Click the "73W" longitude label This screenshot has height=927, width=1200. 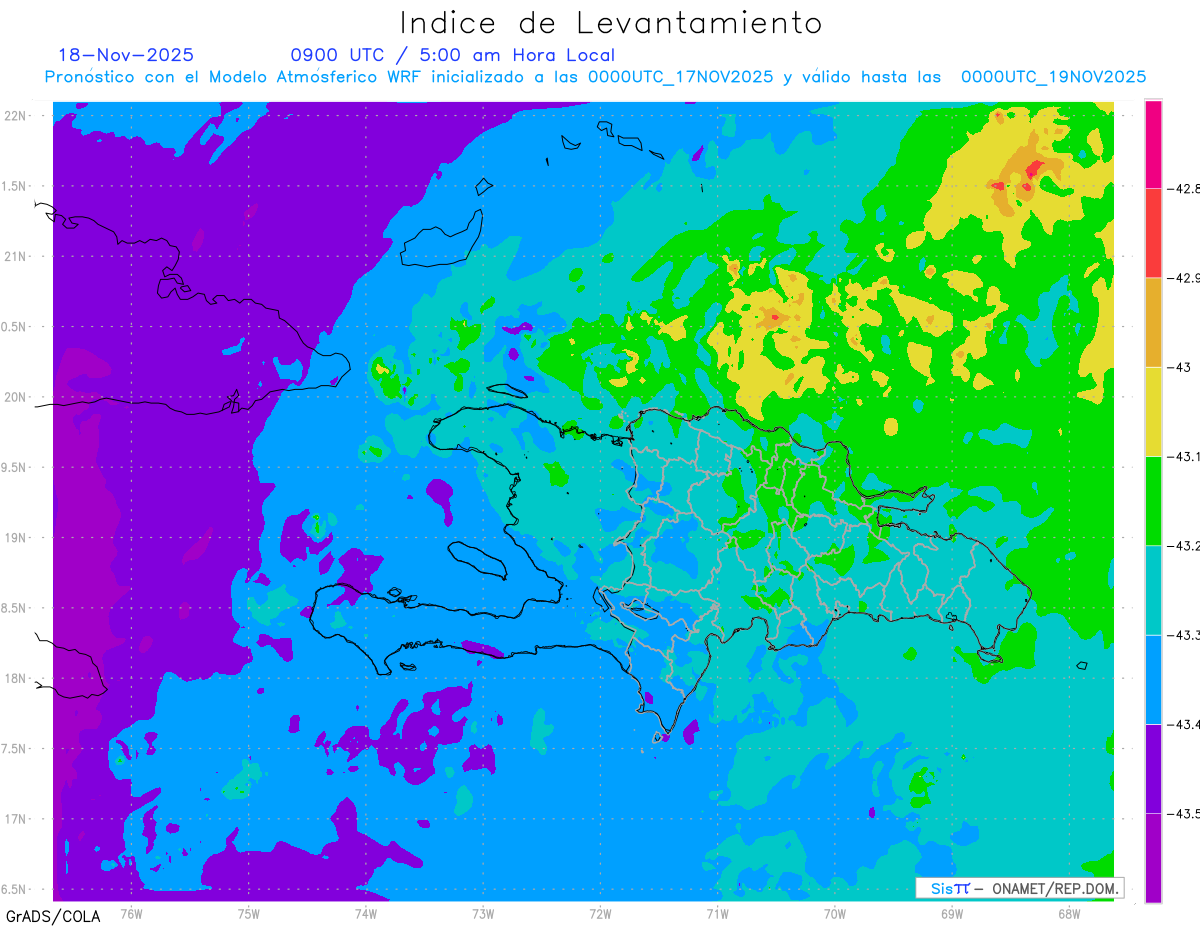pyautogui.click(x=483, y=913)
